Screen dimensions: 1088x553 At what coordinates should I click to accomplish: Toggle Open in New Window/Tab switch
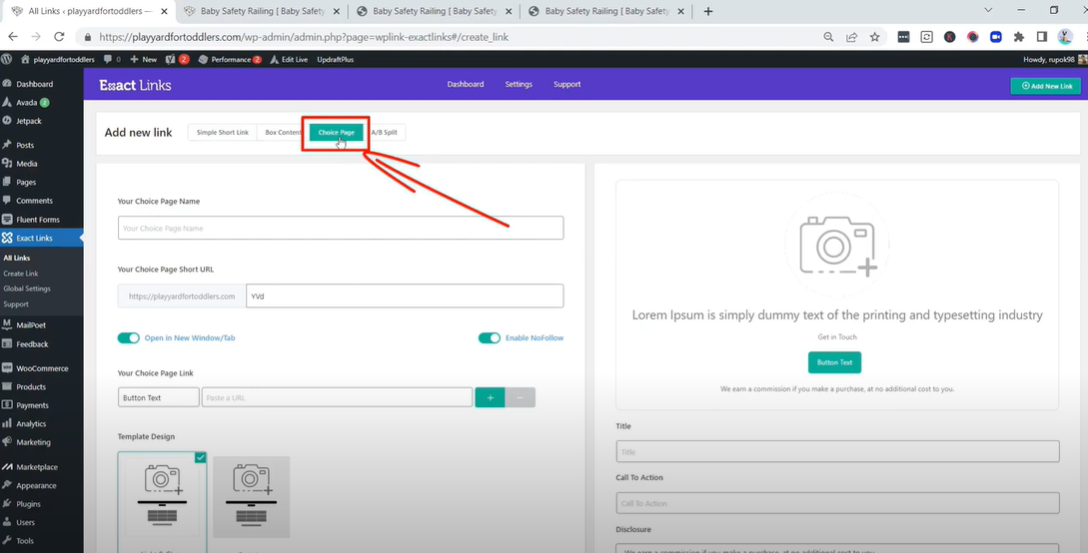click(x=128, y=338)
